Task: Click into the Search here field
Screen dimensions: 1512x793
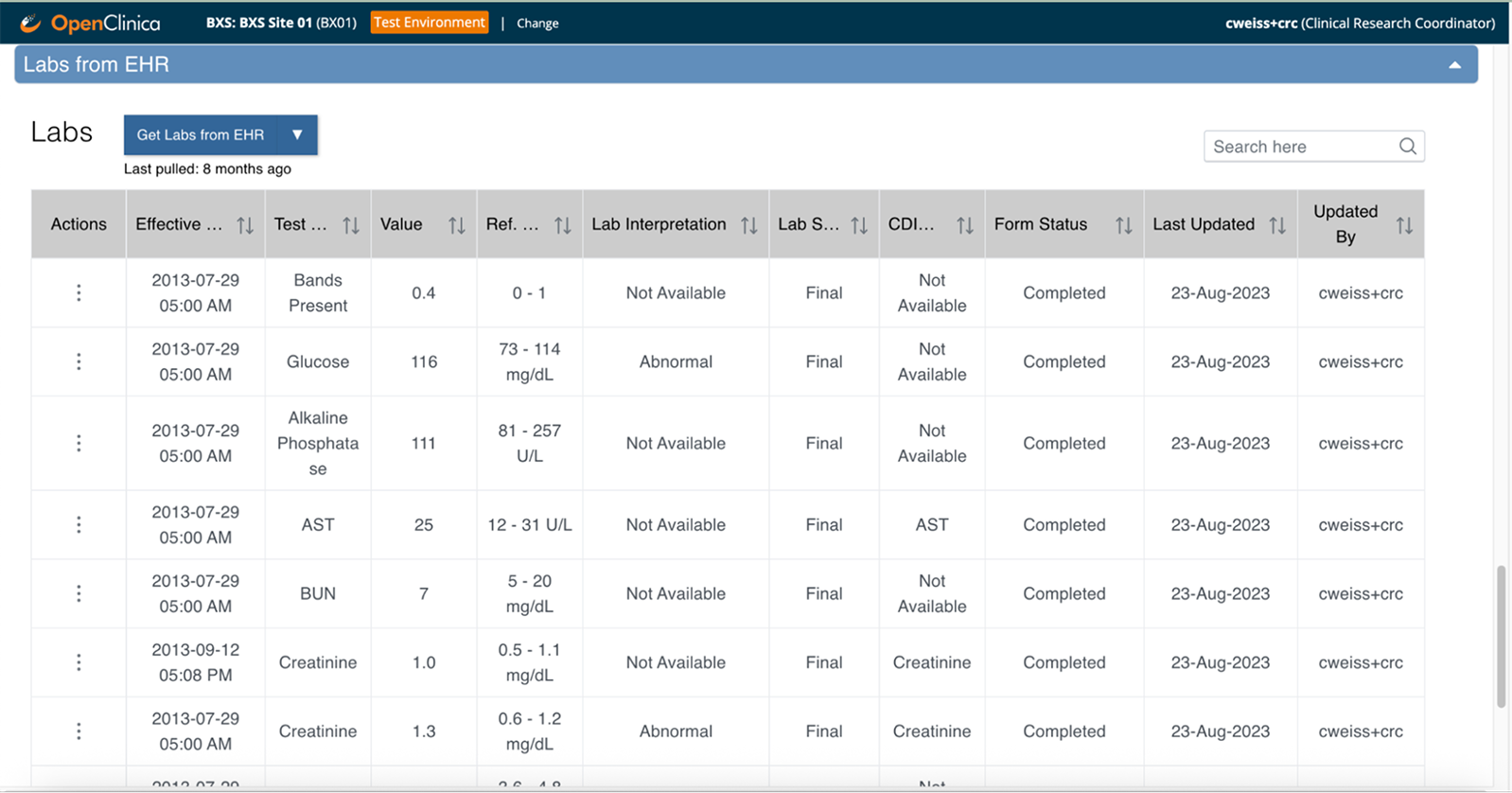Action: (x=1301, y=147)
